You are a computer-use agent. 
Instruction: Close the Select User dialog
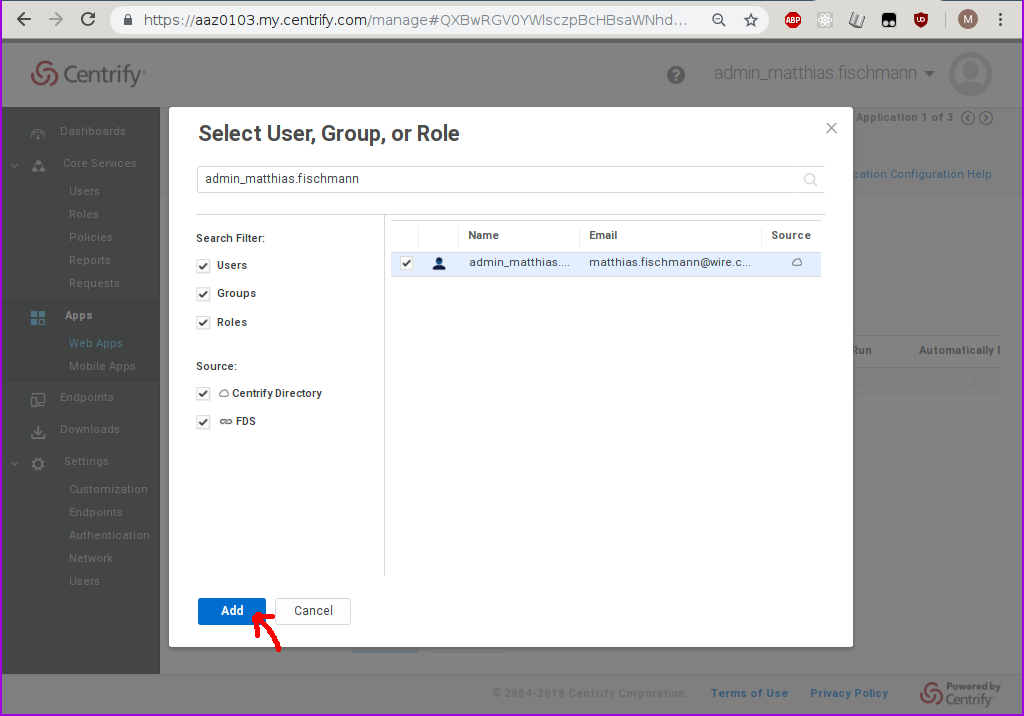point(831,128)
